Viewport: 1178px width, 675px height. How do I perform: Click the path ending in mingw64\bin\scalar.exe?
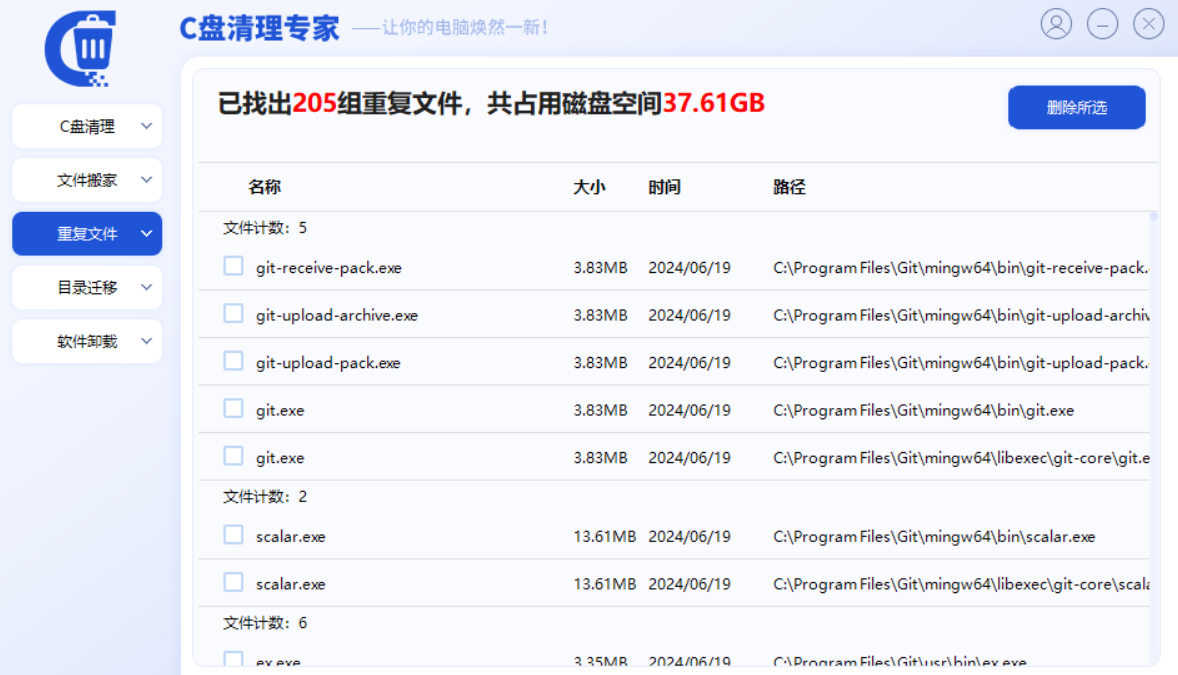(934, 537)
